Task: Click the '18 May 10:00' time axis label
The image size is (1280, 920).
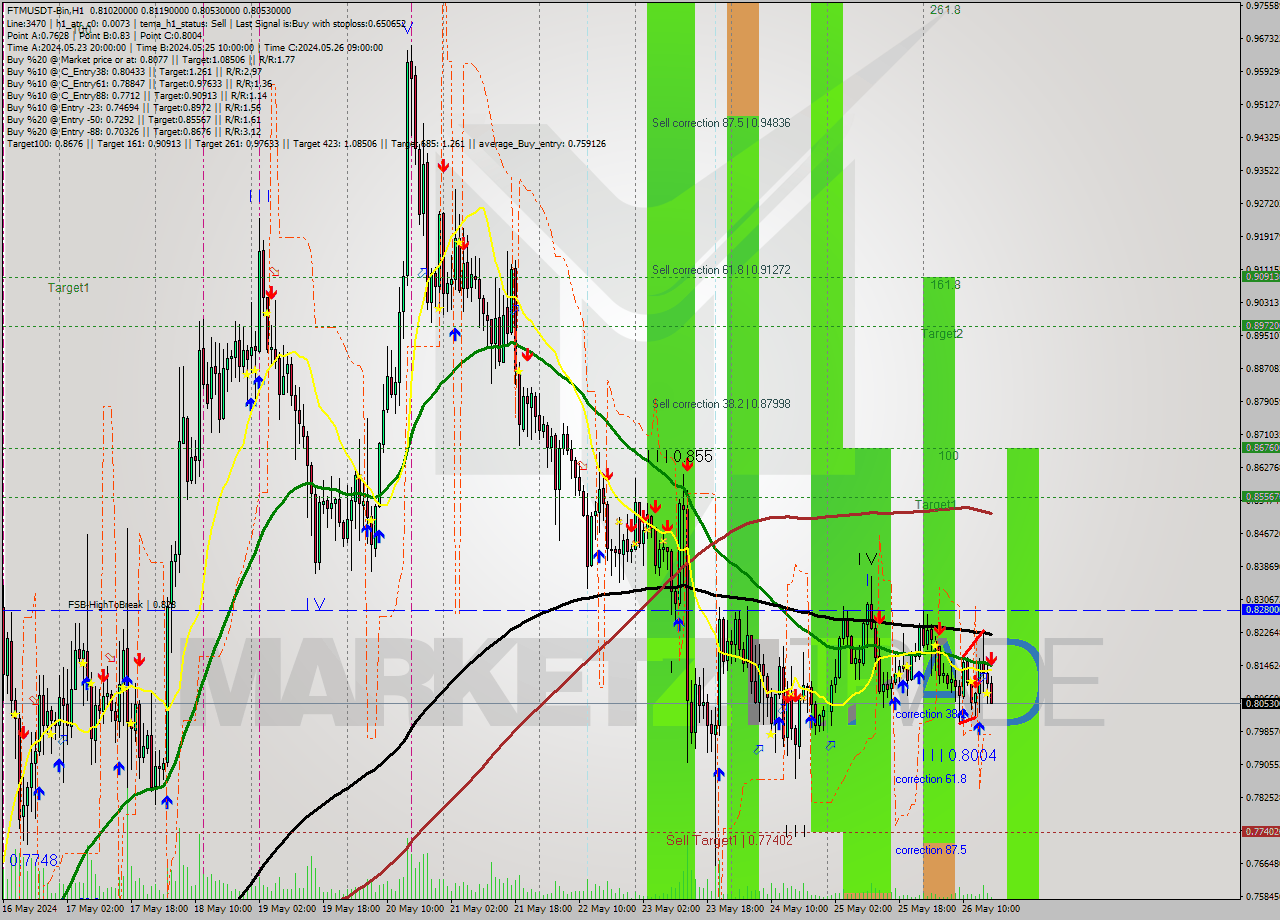Action: (x=222, y=908)
